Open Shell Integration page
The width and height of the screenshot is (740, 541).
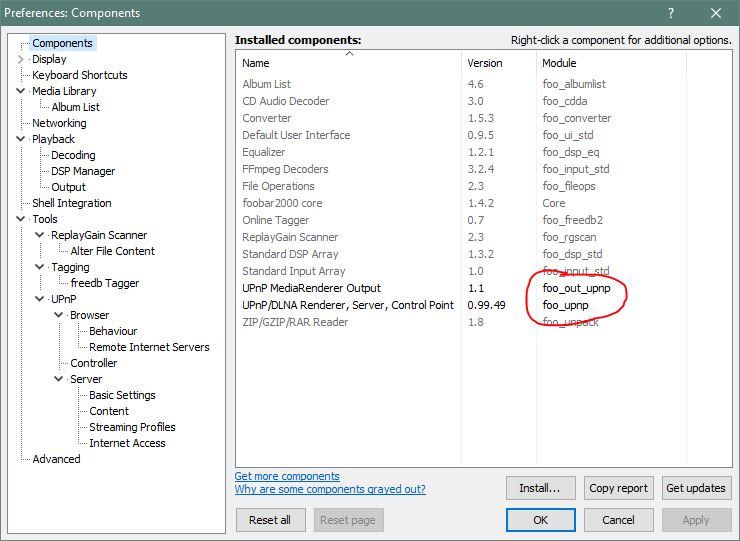(x=72, y=203)
